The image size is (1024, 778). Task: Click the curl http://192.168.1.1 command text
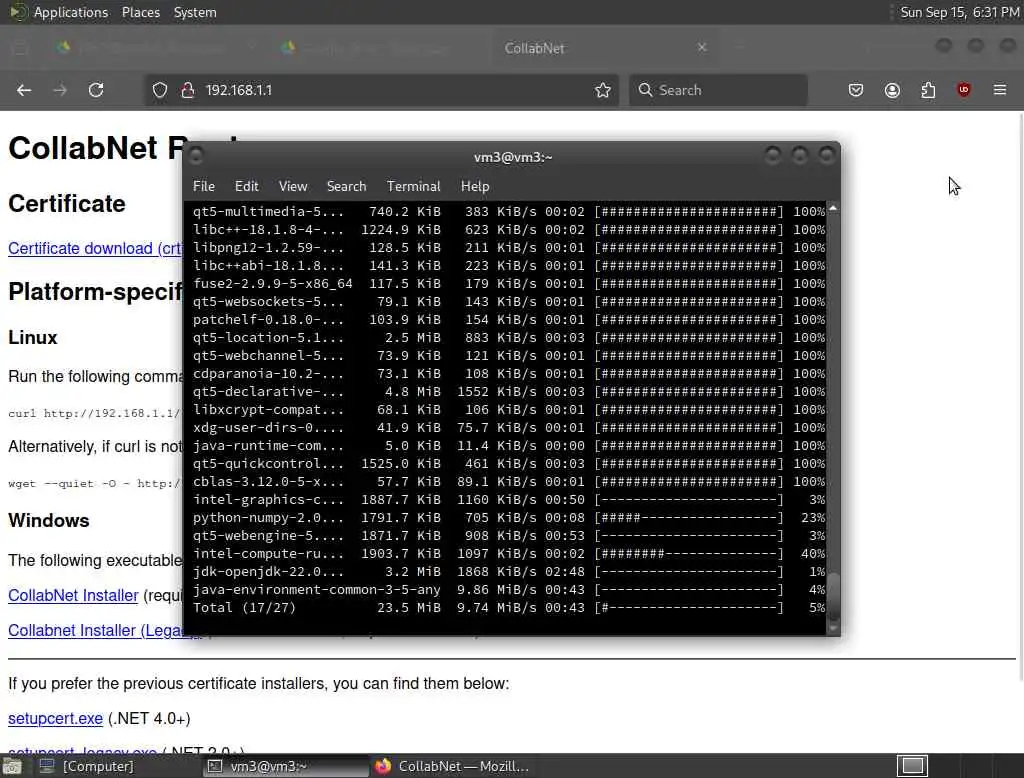tap(95, 413)
